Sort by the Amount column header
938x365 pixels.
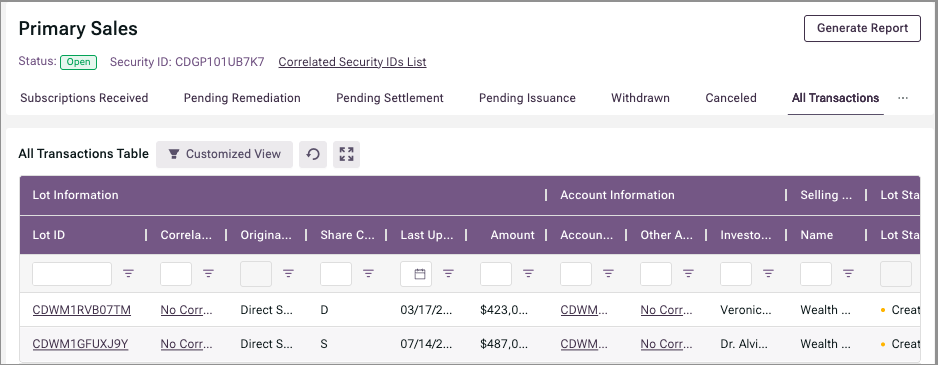512,235
